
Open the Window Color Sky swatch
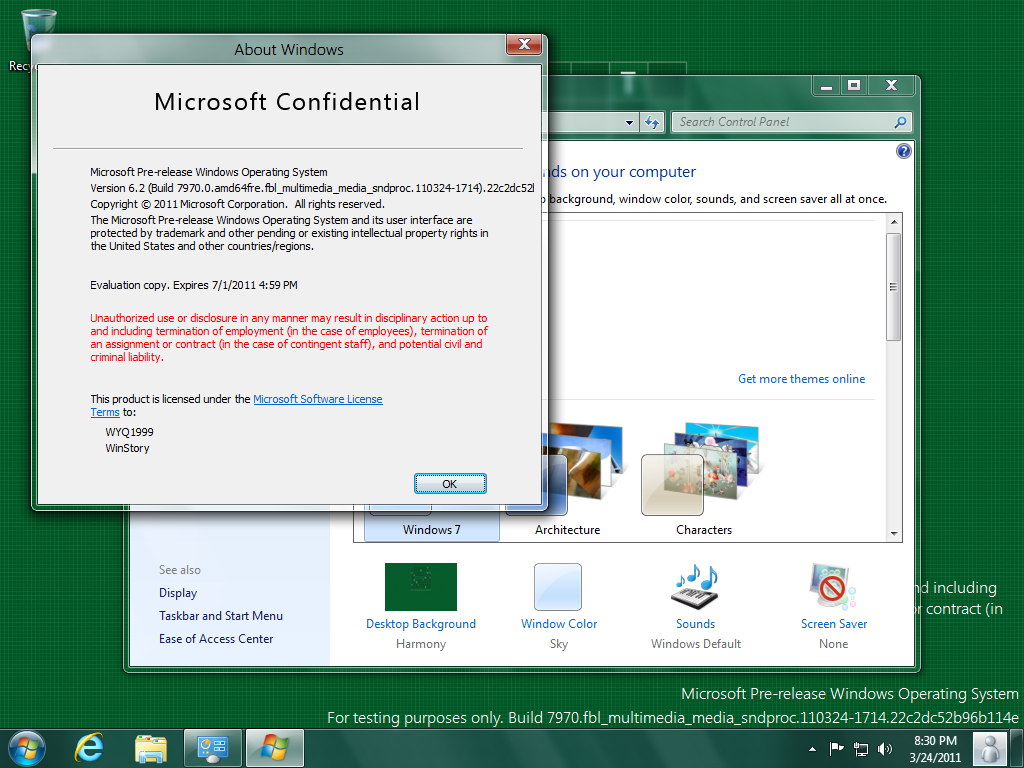pos(558,587)
